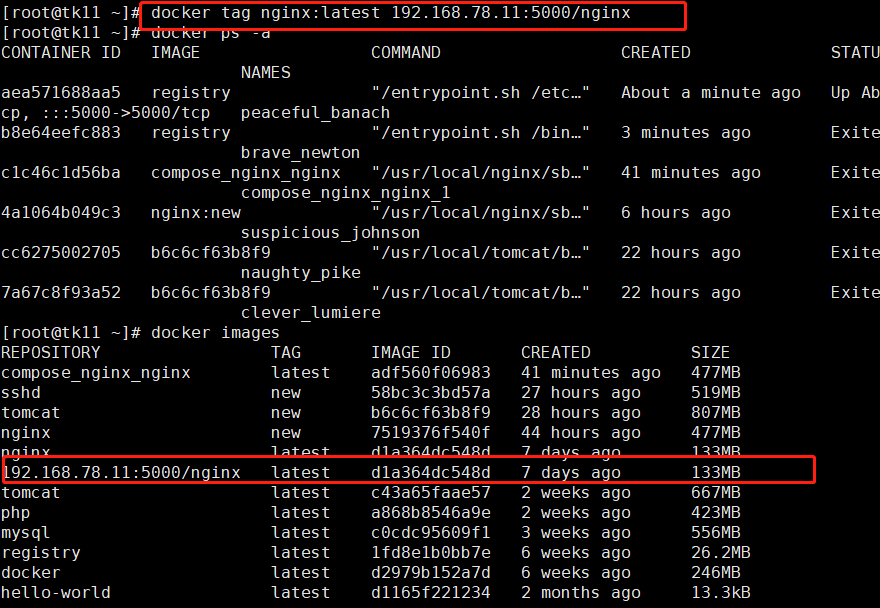
Task: Click container ID aea571688aa5
Action: coord(61,93)
